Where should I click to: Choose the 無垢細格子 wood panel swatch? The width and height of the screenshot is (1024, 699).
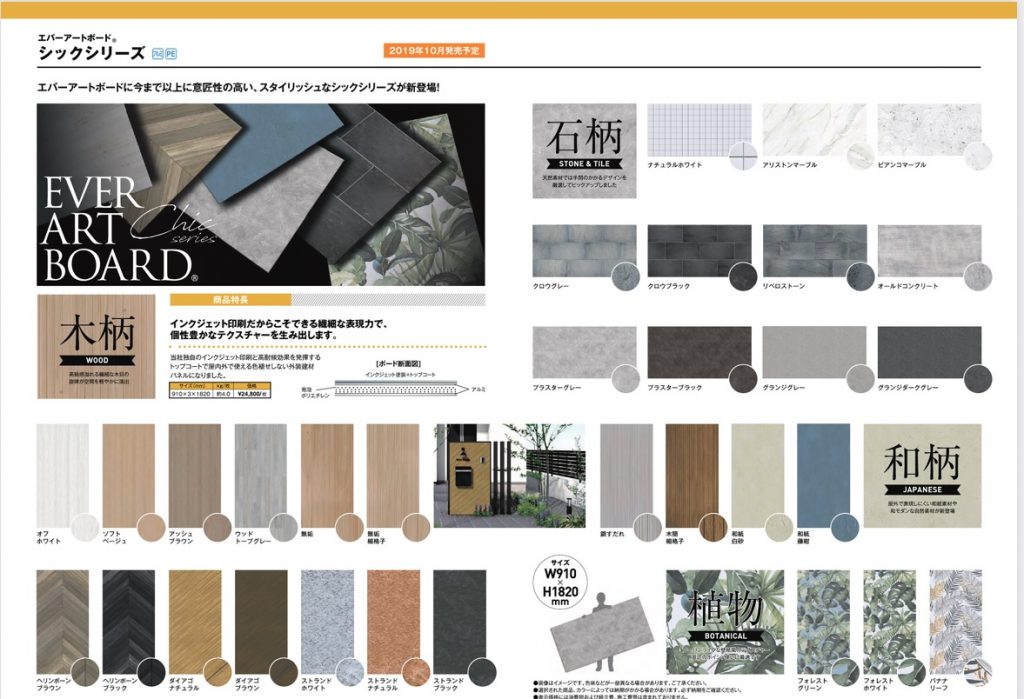click(393, 476)
